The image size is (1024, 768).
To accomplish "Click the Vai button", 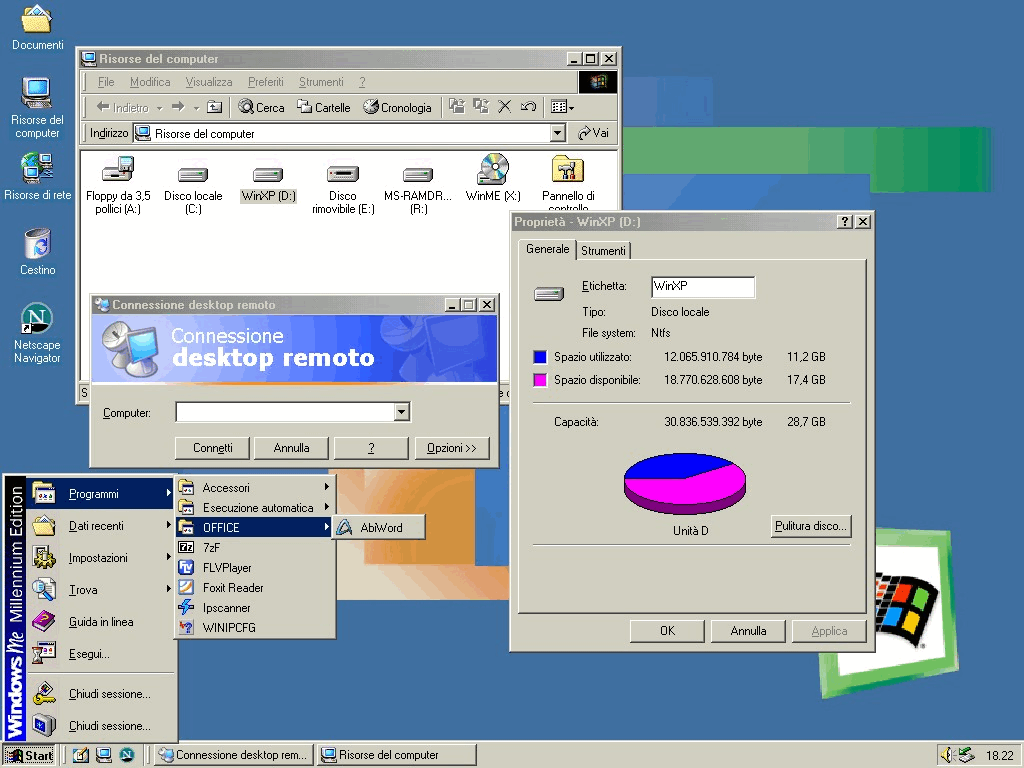I will click(593, 133).
